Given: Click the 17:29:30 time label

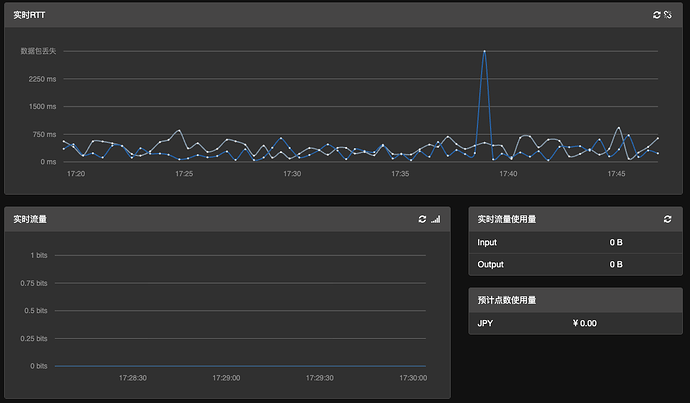Looking at the screenshot, I should pyautogui.click(x=320, y=378).
